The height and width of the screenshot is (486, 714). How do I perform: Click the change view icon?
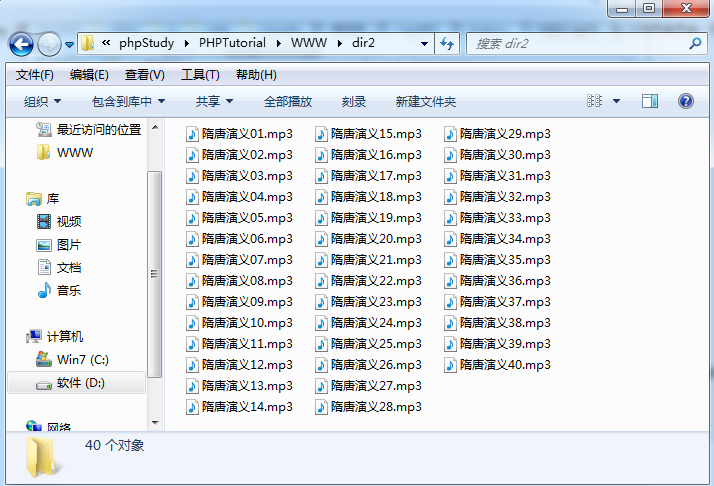click(x=595, y=101)
